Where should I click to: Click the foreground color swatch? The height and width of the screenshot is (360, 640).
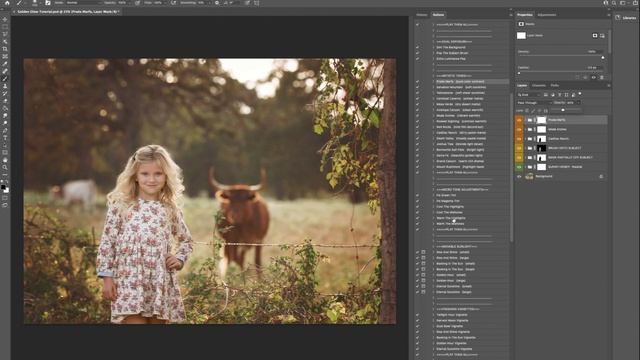(x=3, y=187)
